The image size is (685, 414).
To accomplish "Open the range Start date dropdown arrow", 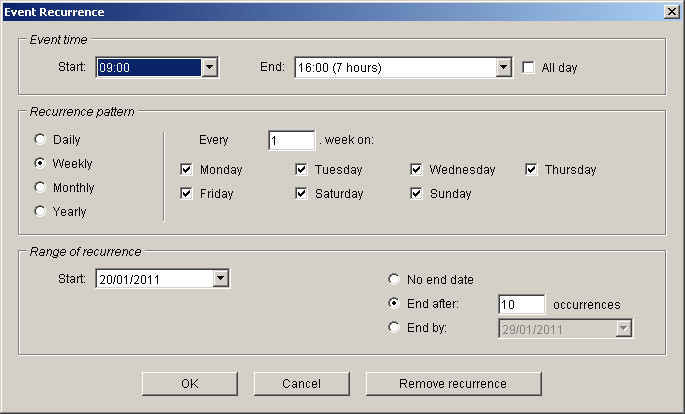I will (221, 279).
